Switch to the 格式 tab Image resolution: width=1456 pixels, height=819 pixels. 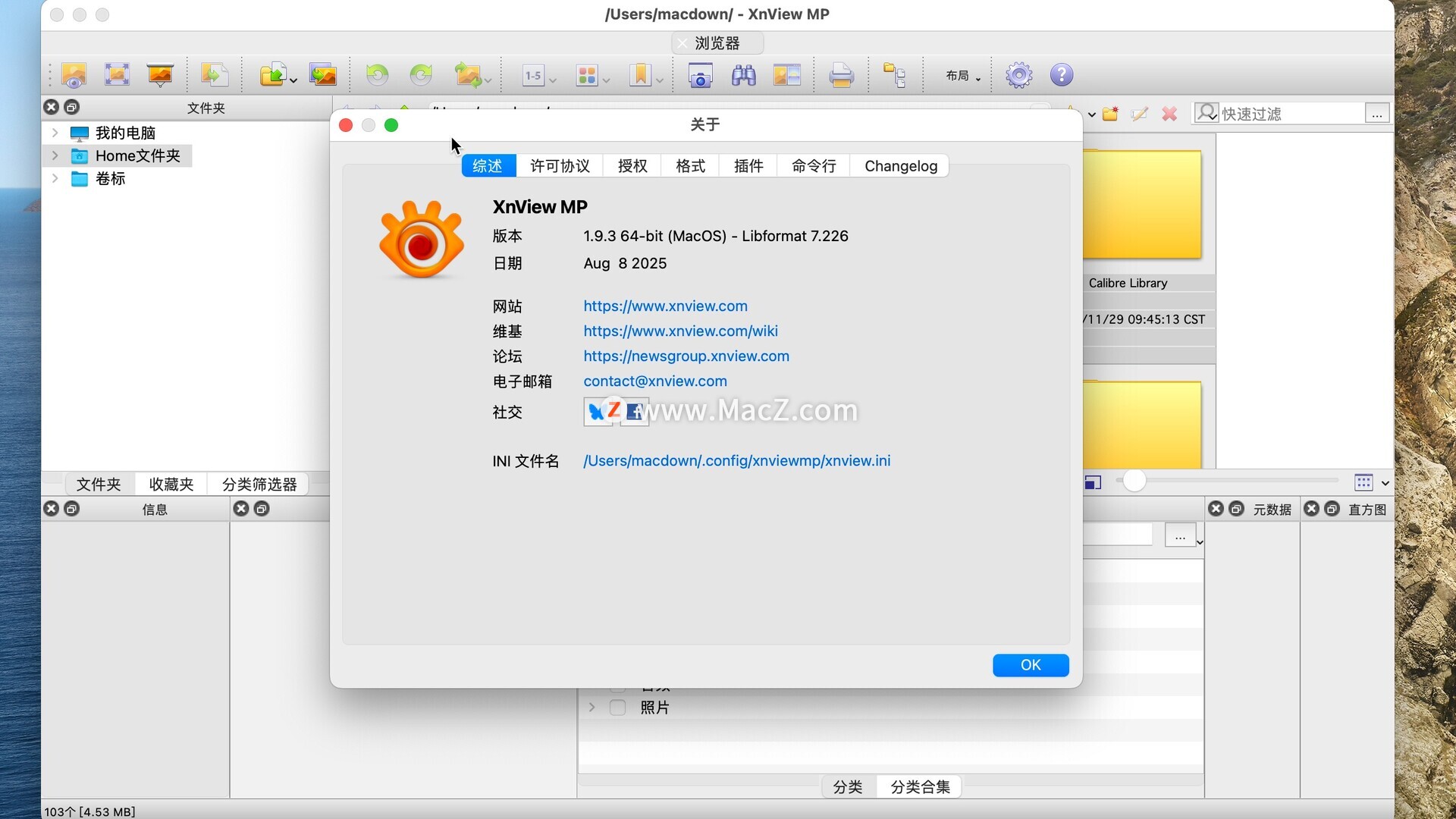tap(690, 166)
